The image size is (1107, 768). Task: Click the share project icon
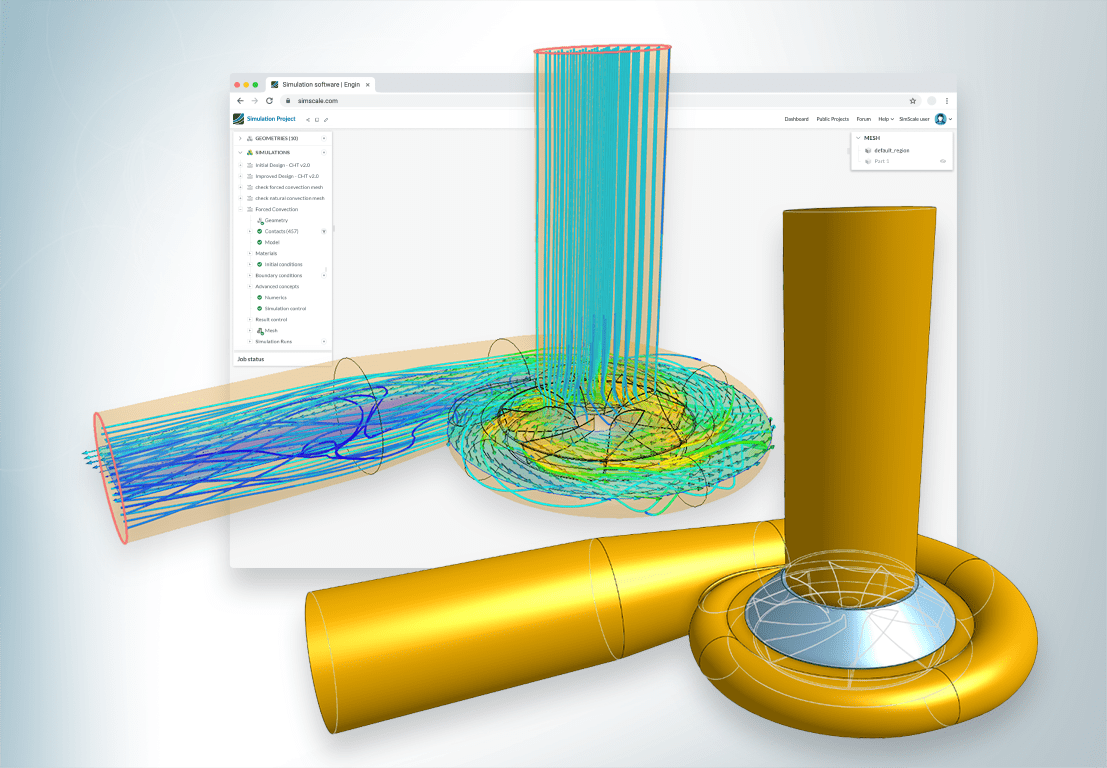(307, 119)
